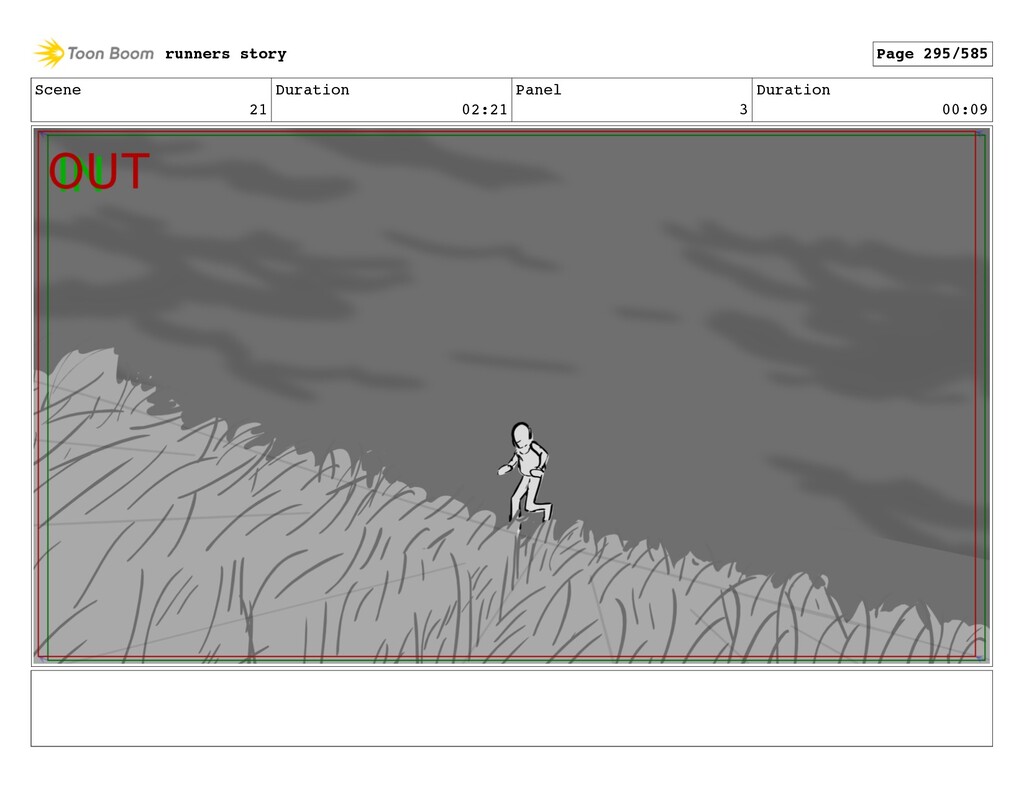Image resolution: width=1024 pixels, height=793 pixels.
Task: Click the empty notes box below the panel
Action: [x=511, y=708]
